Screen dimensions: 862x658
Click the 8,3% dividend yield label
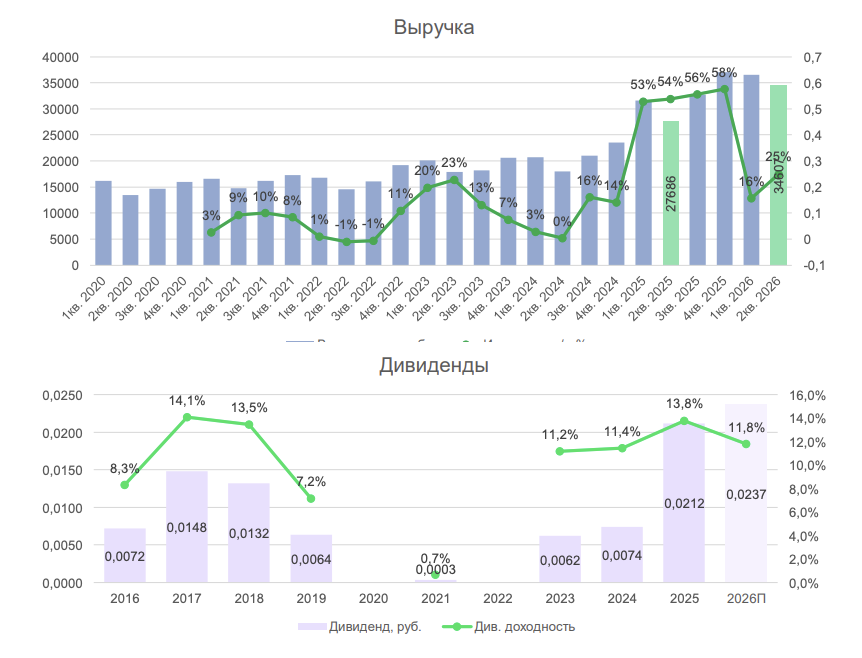(x=125, y=468)
